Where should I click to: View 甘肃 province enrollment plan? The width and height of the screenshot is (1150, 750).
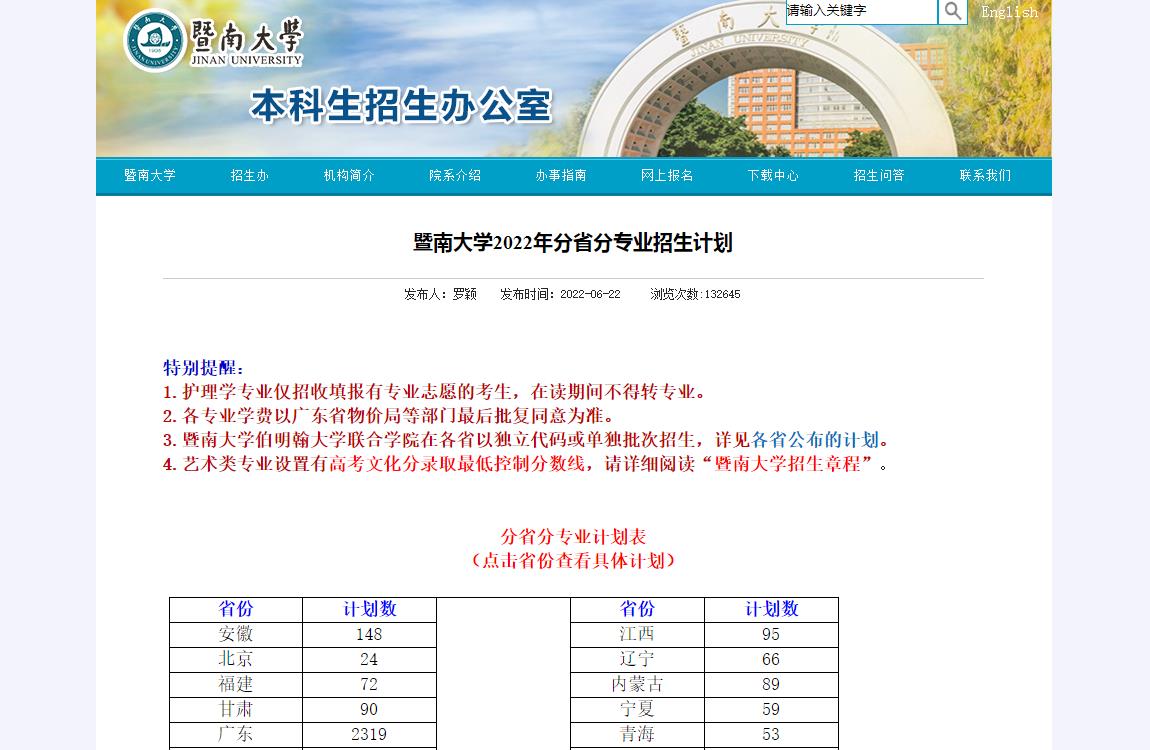(x=235, y=709)
